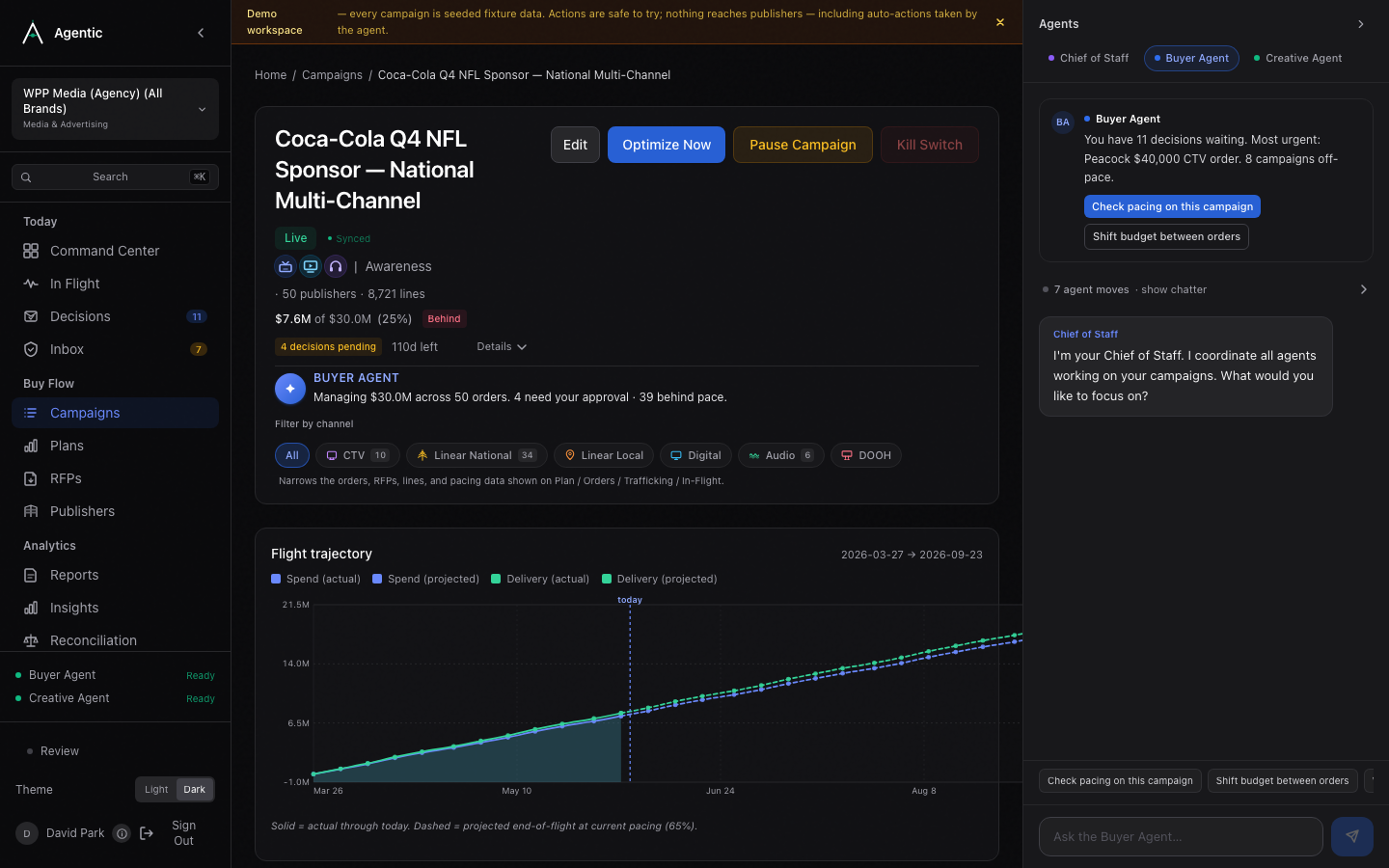Open Reports under Analytics
The image size is (1389, 868).
[115, 575]
